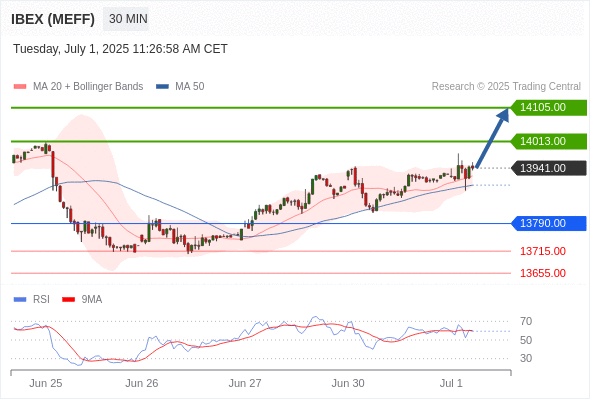The image size is (590, 400).
Task: Click the blue MA 50 legend swatch
Action: 162,87
